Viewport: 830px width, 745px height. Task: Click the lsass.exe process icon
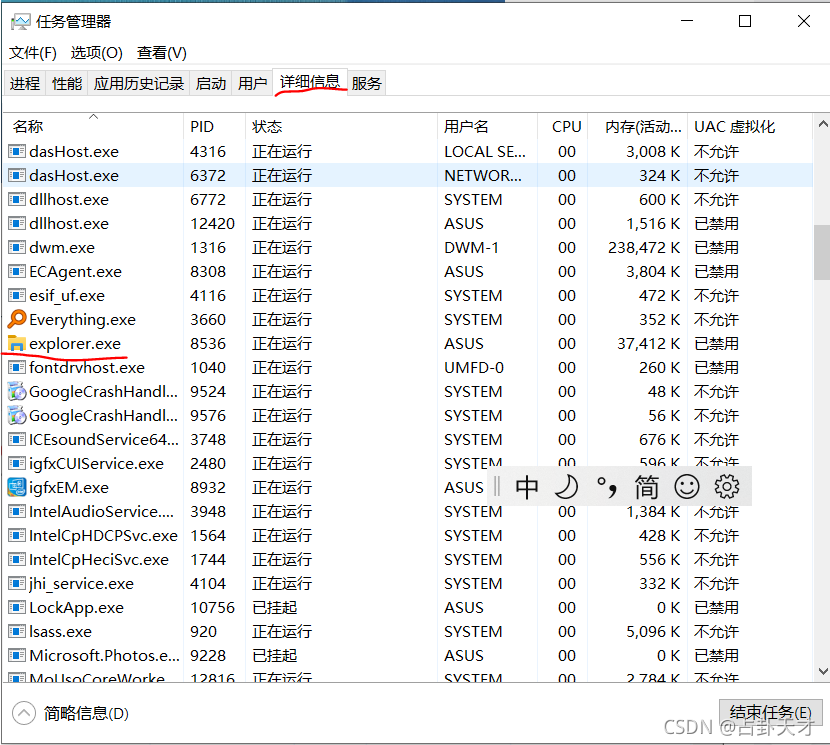click(x=17, y=631)
